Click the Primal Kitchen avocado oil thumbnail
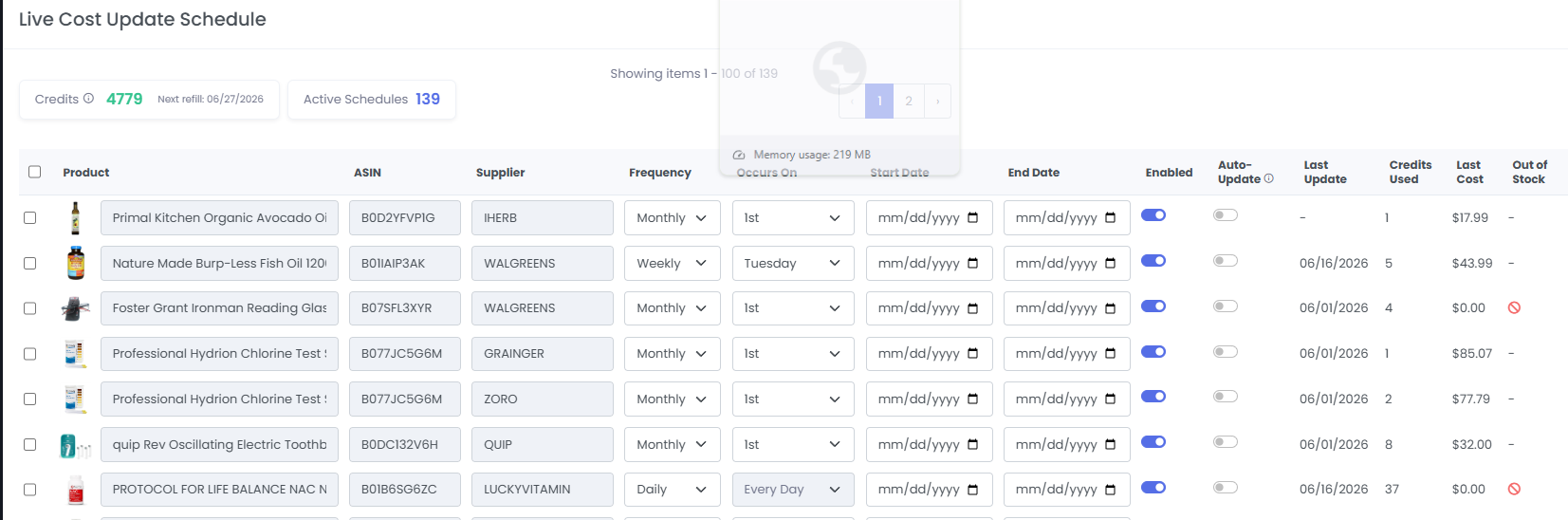This screenshot has height=520, width=1568. (76, 217)
